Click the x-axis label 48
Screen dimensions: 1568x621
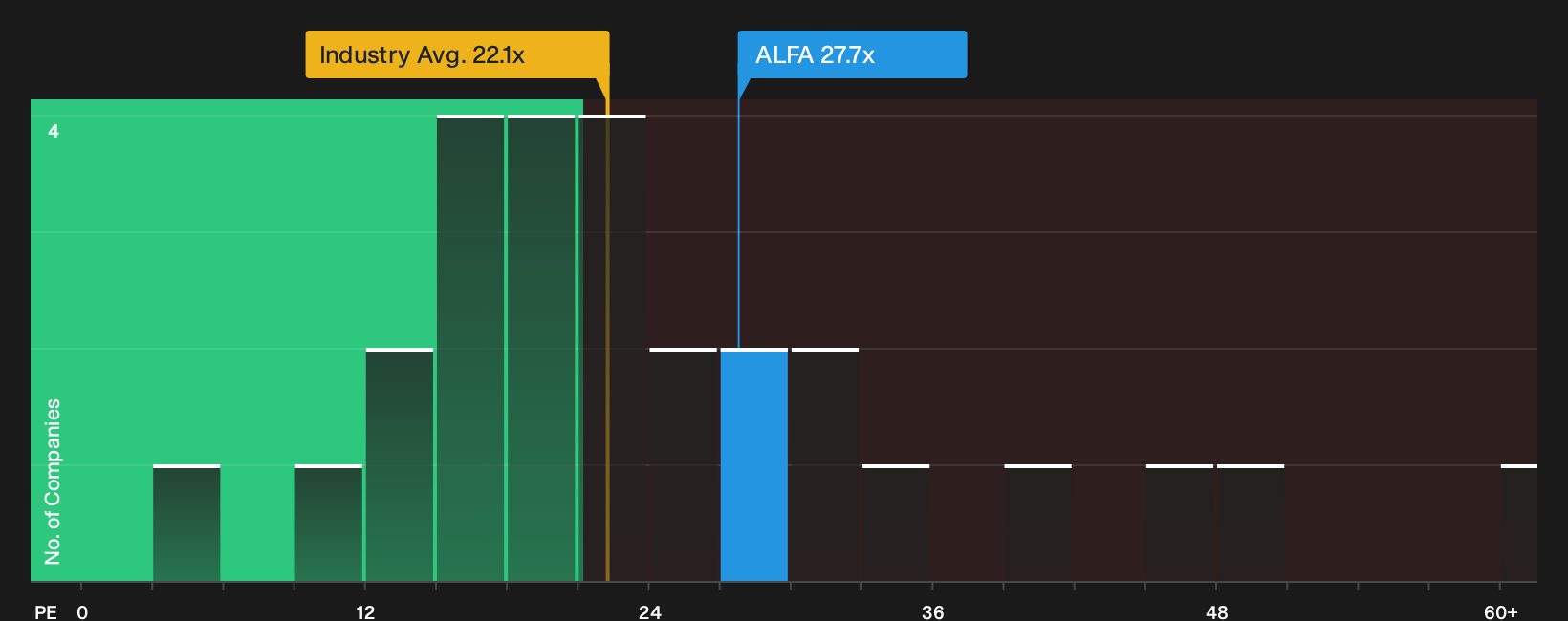(1217, 611)
